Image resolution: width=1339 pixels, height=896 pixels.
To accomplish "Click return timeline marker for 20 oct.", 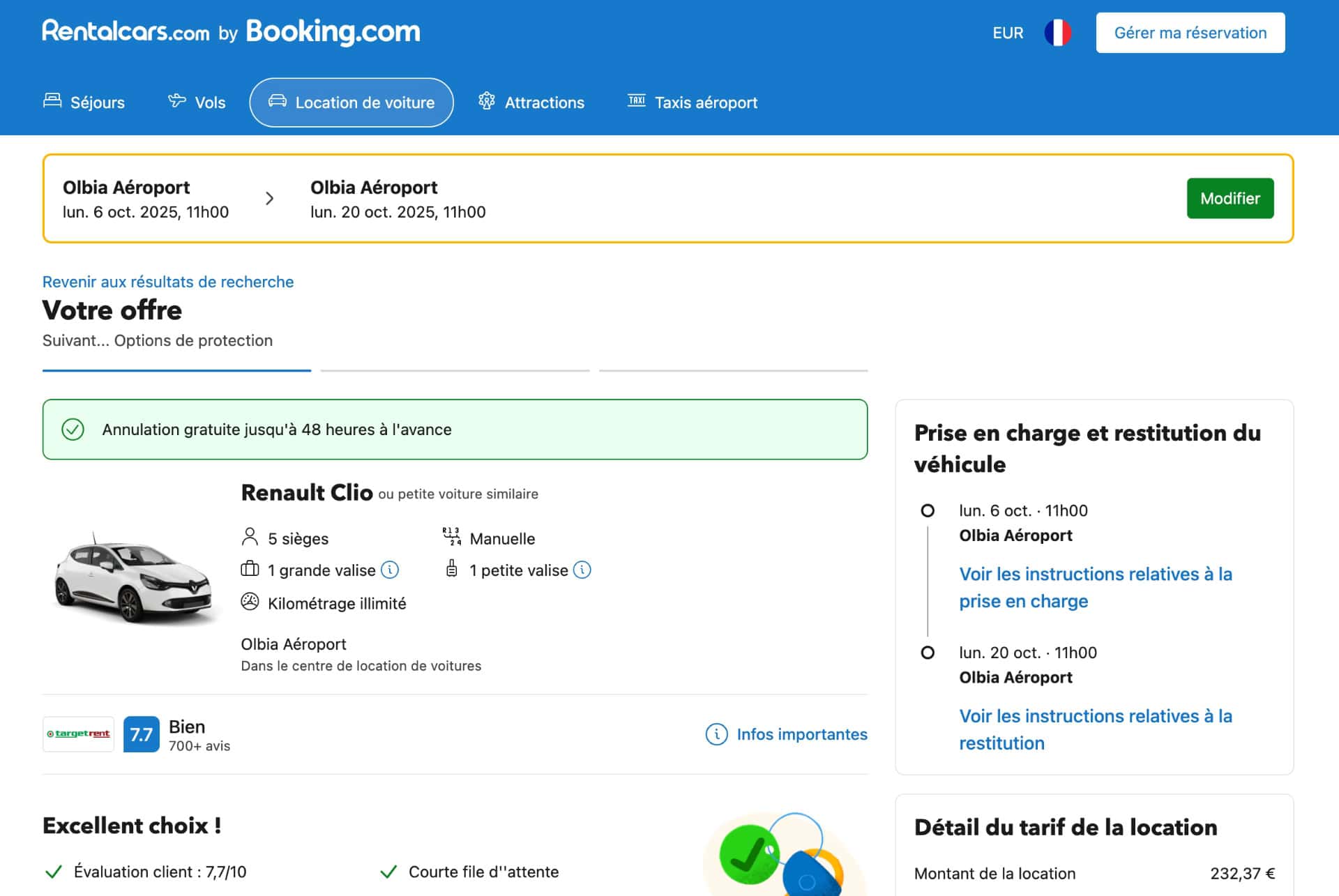I will tap(928, 653).
